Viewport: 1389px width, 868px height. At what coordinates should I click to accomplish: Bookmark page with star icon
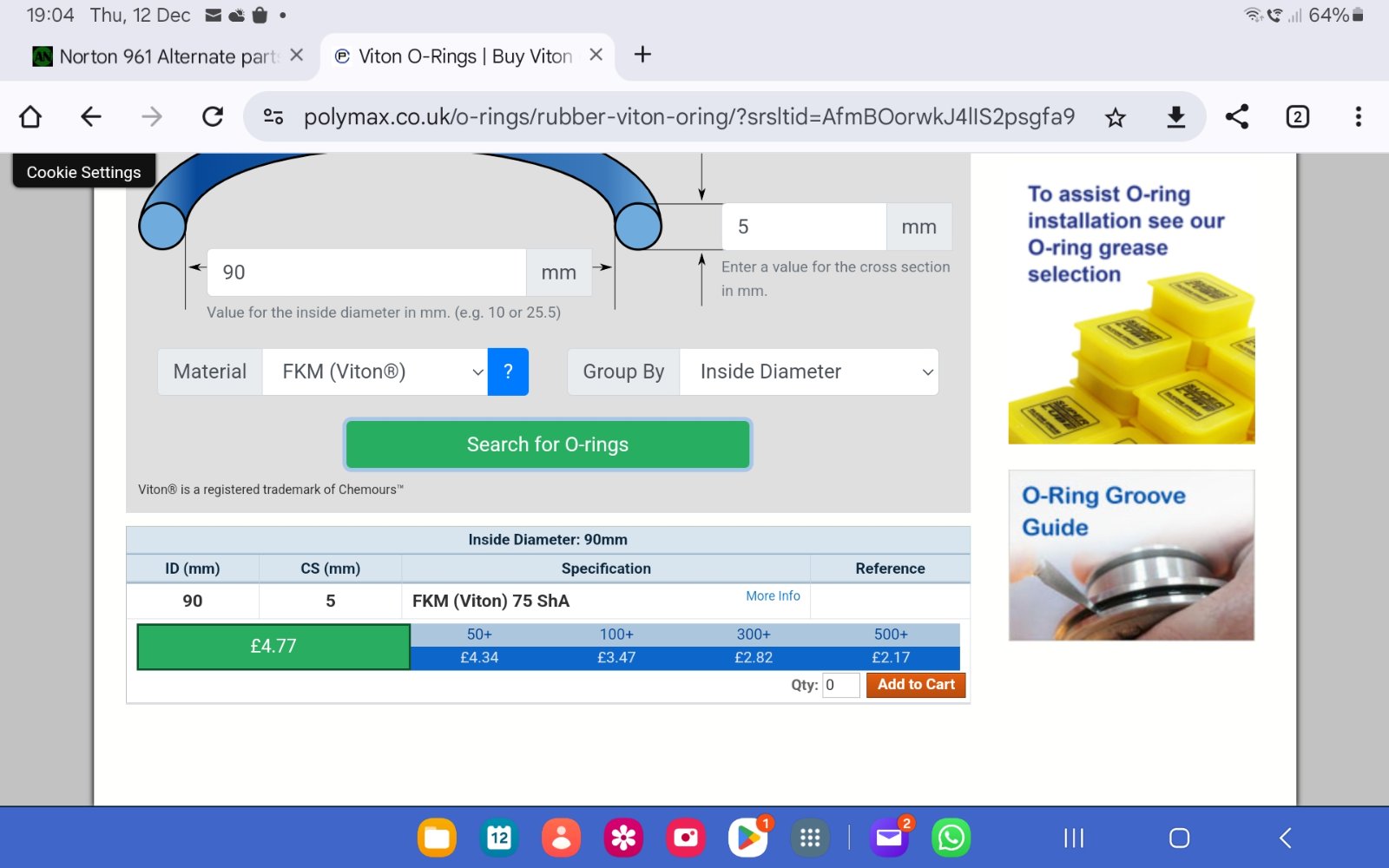[1115, 117]
